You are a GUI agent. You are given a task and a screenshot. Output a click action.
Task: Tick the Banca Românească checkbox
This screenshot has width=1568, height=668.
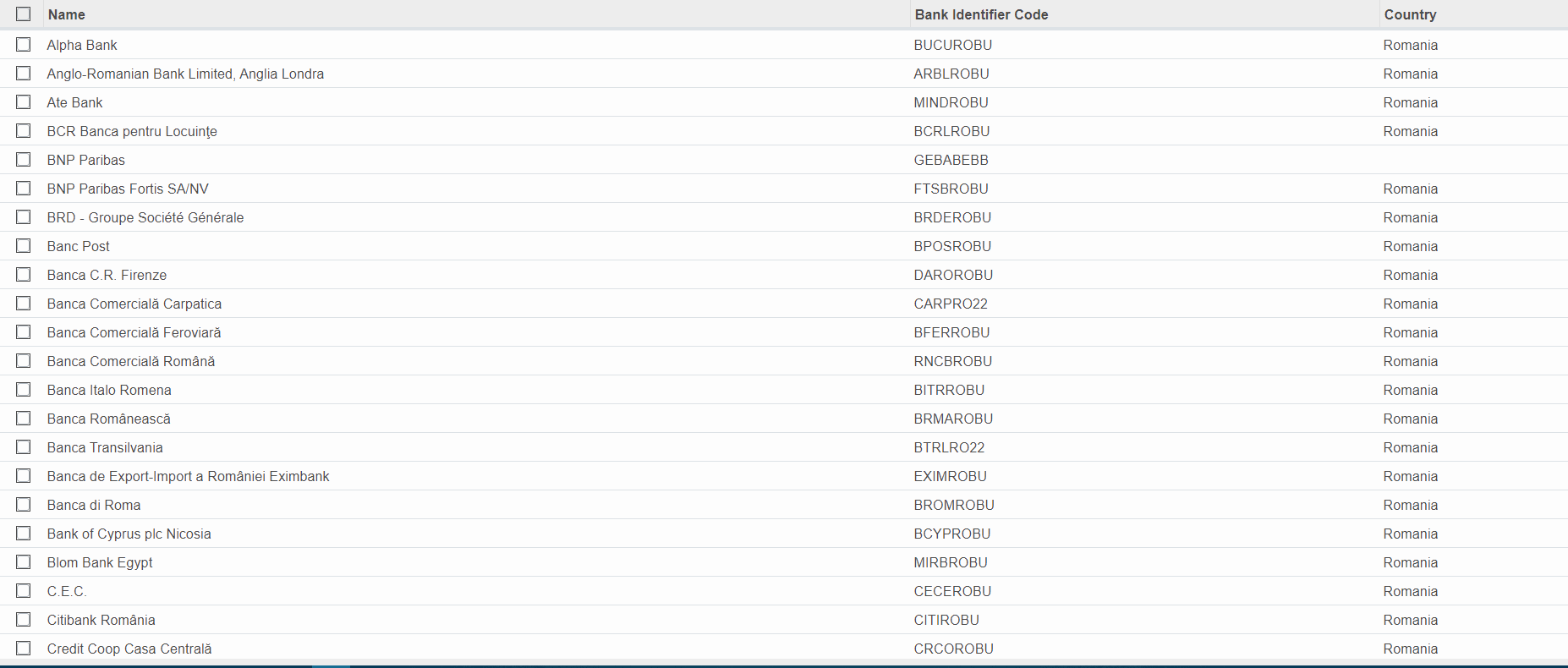23,419
